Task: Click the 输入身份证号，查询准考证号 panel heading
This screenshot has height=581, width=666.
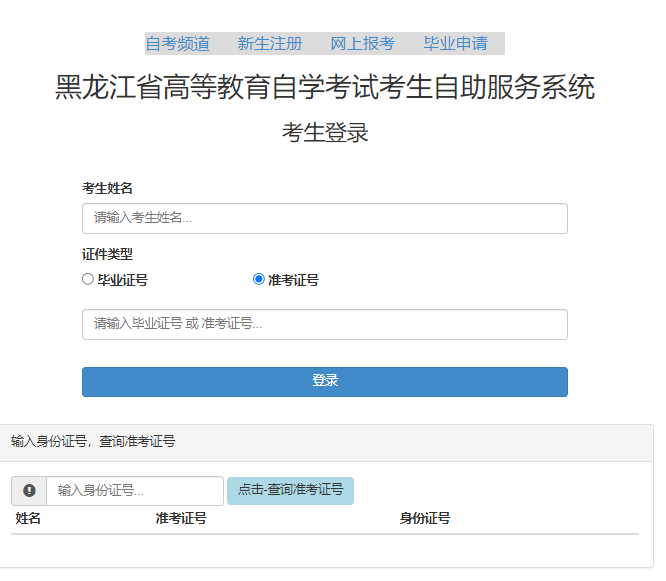Action: pyautogui.click(x=93, y=441)
